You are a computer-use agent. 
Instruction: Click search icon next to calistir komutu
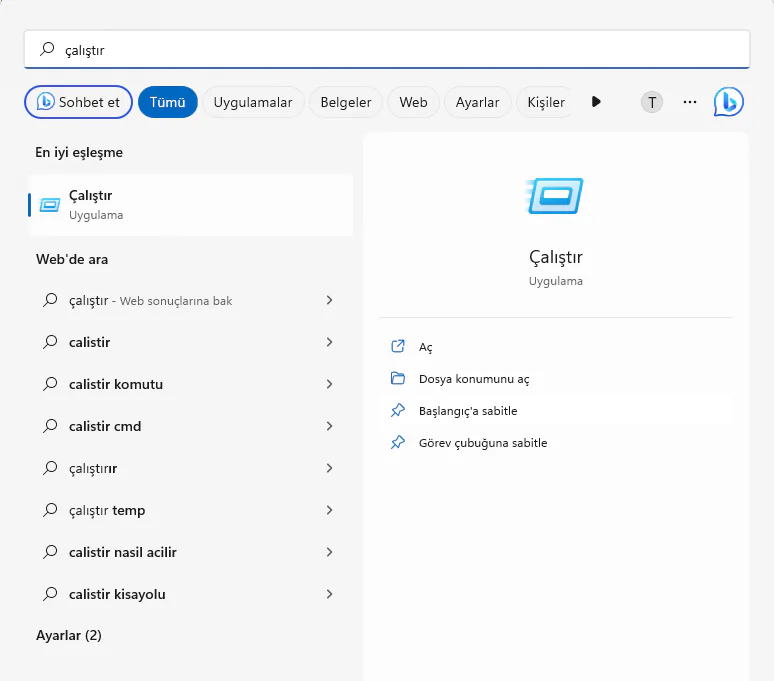point(50,383)
